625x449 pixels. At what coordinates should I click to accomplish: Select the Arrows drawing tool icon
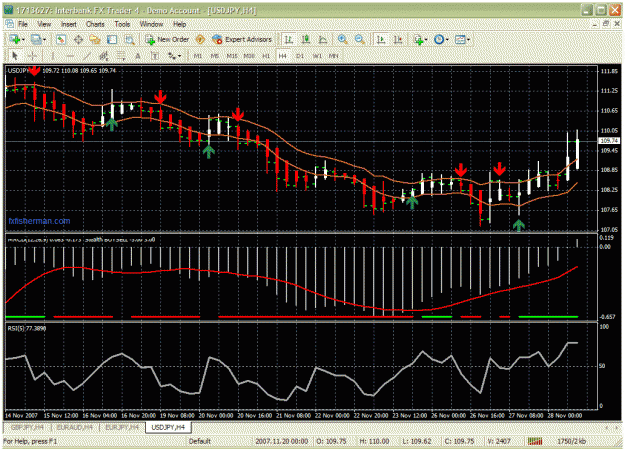[171, 56]
